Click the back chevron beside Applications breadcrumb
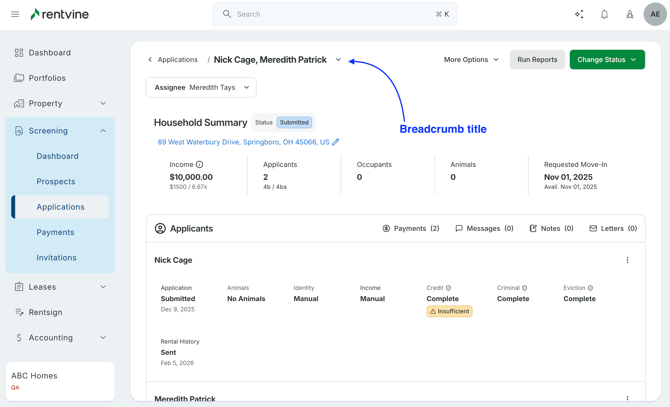The image size is (670, 407). (x=150, y=60)
